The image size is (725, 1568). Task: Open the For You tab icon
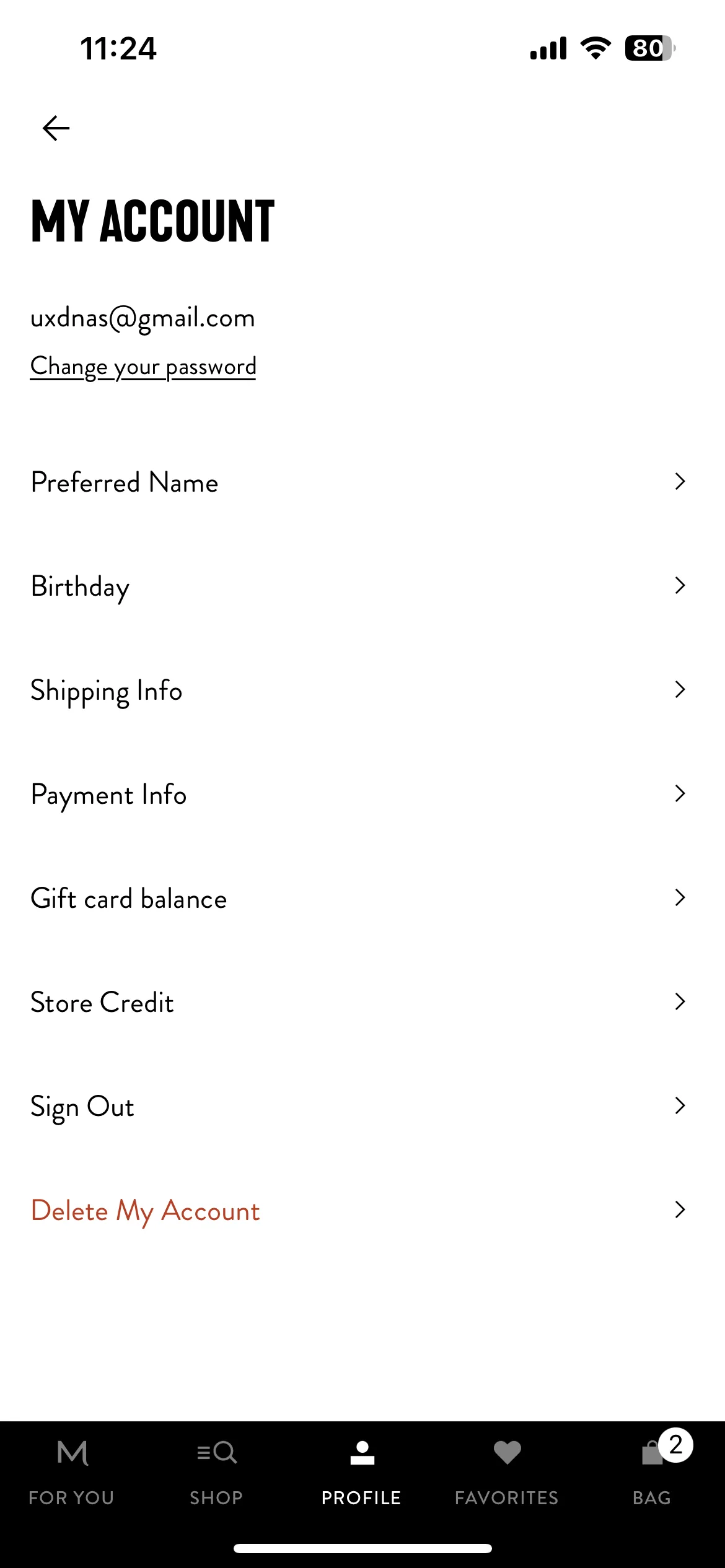tap(72, 1452)
